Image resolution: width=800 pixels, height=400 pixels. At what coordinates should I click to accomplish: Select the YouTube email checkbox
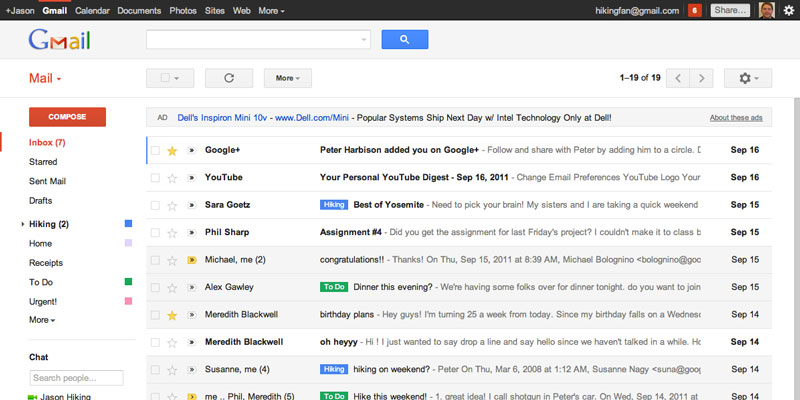pyautogui.click(x=156, y=178)
